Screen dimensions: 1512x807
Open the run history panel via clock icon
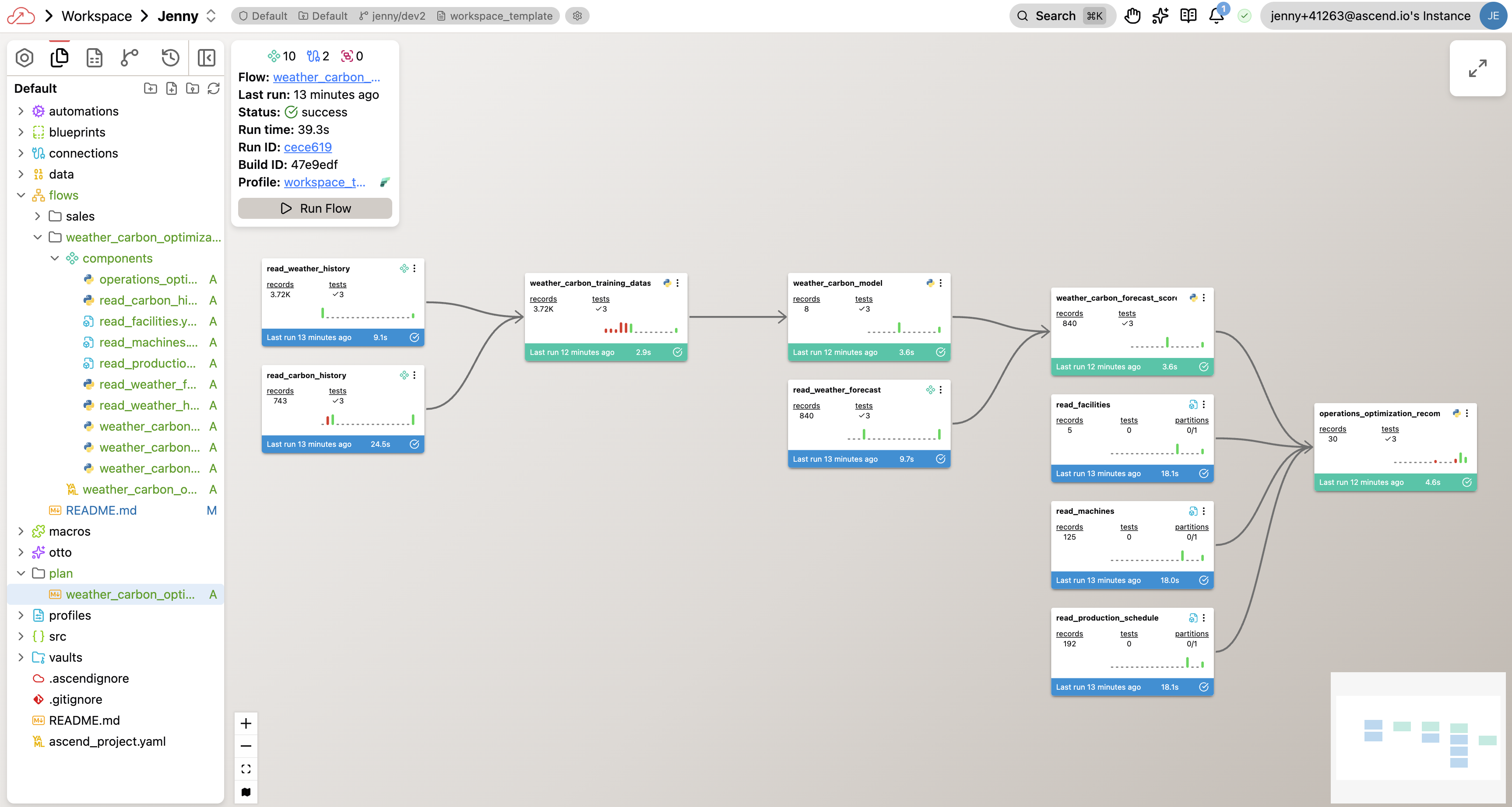coord(170,57)
